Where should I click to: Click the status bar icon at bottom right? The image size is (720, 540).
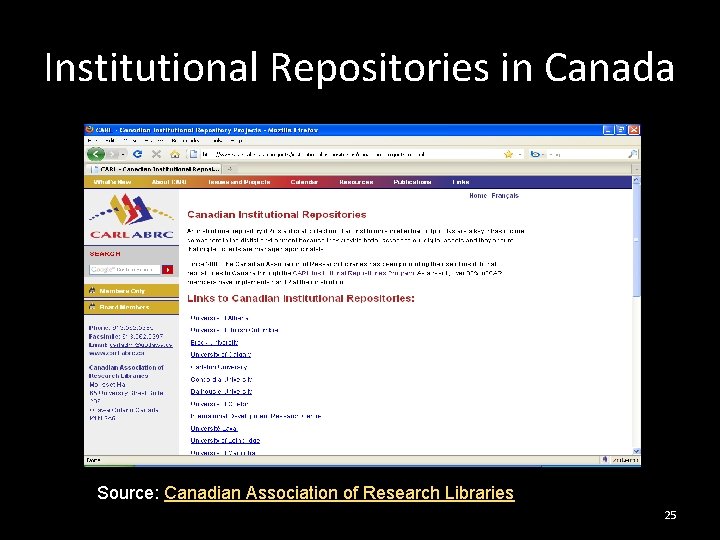pyautogui.click(x=605, y=460)
